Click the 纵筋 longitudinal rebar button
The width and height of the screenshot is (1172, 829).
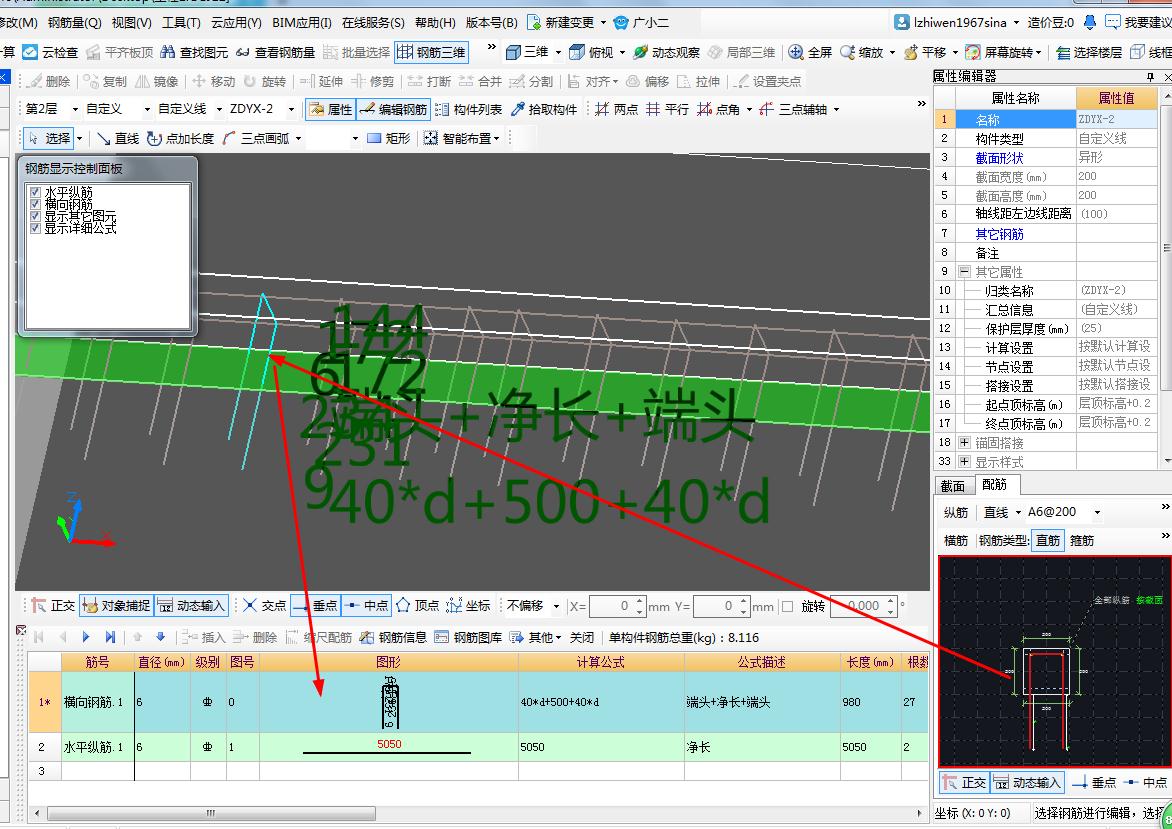[x=955, y=512]
